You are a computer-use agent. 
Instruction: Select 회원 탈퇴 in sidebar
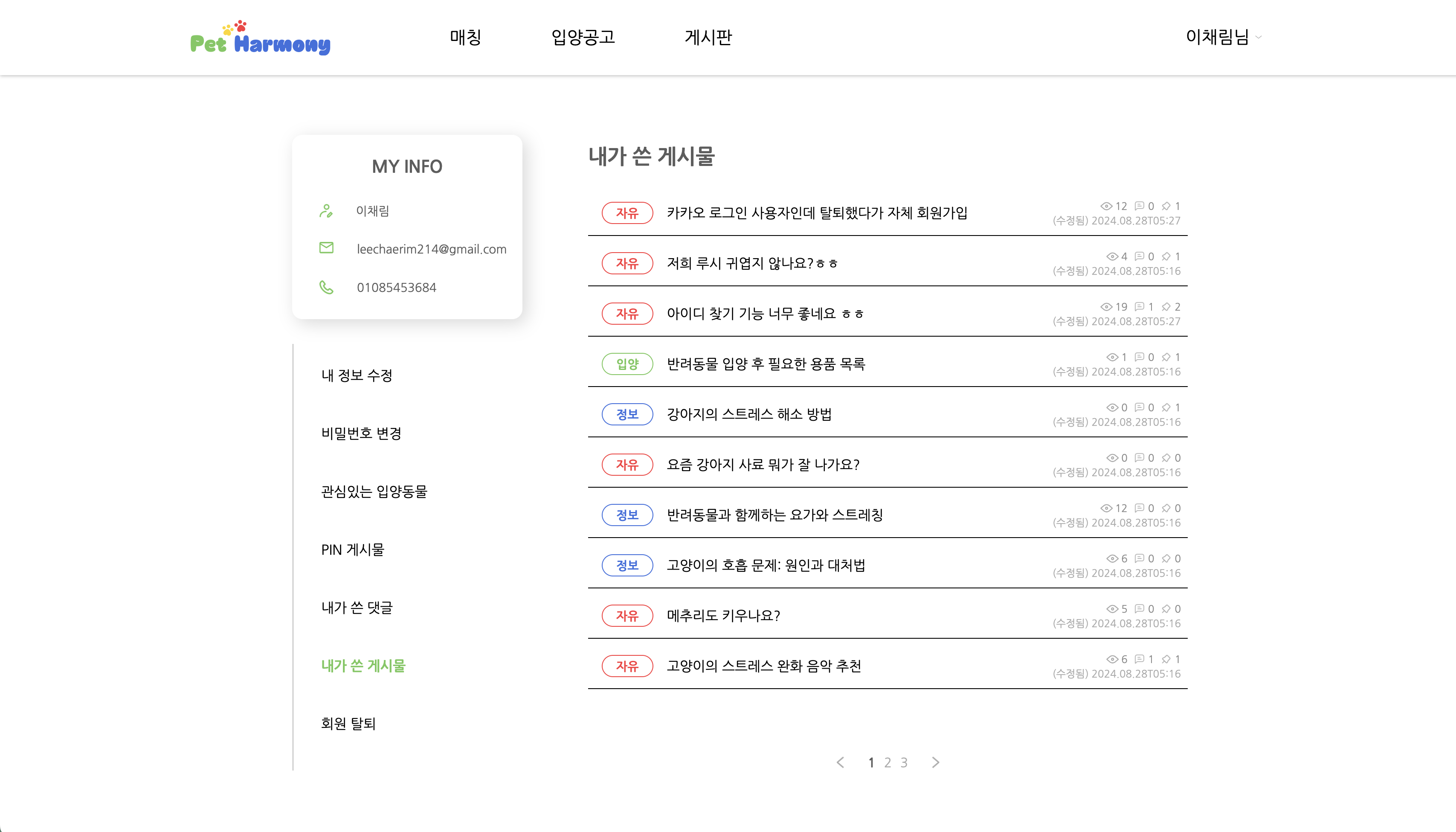point(348,724)
